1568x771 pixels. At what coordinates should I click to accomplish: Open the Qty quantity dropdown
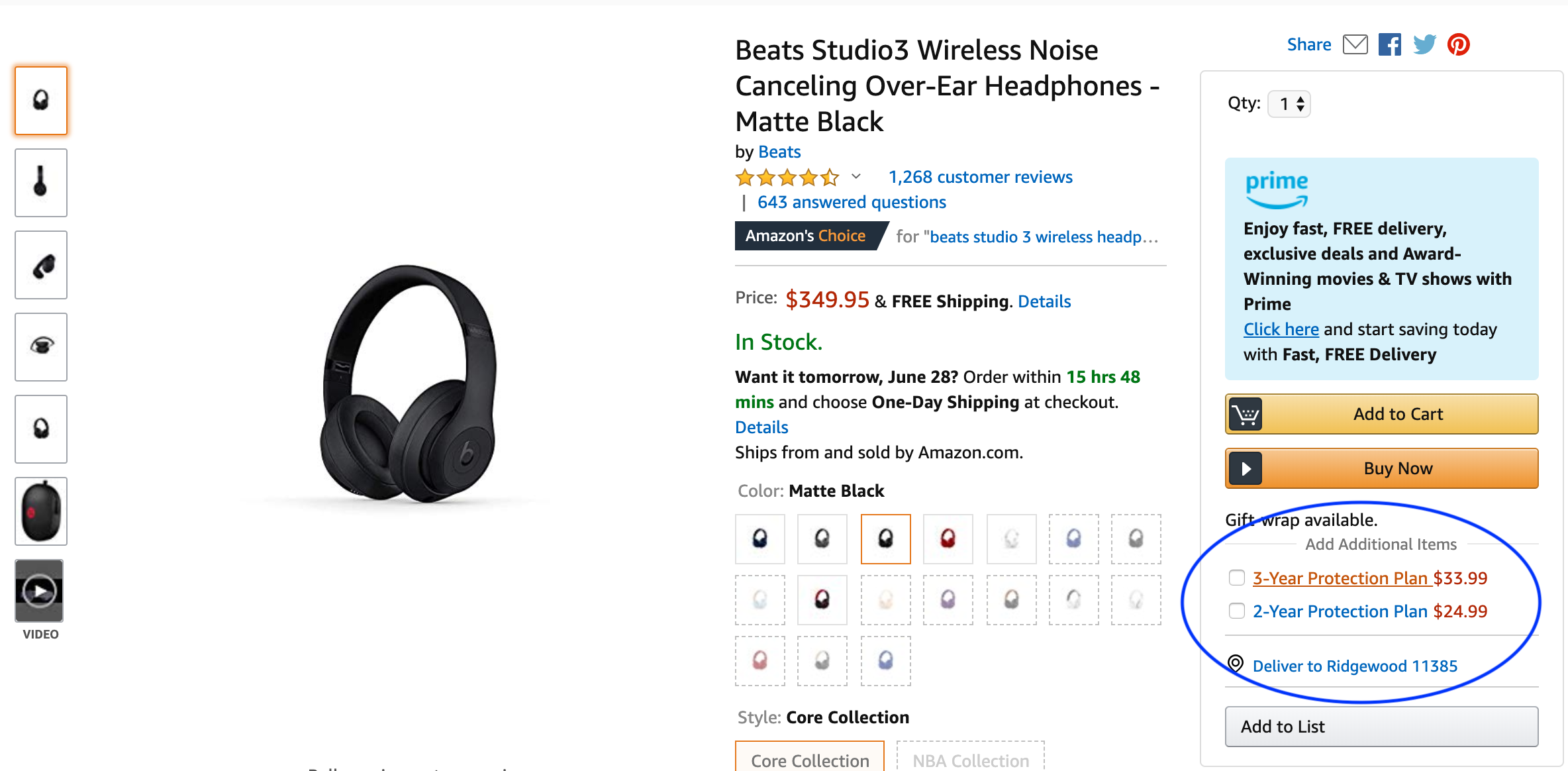pyautogui.click(x=1289, y=104)
